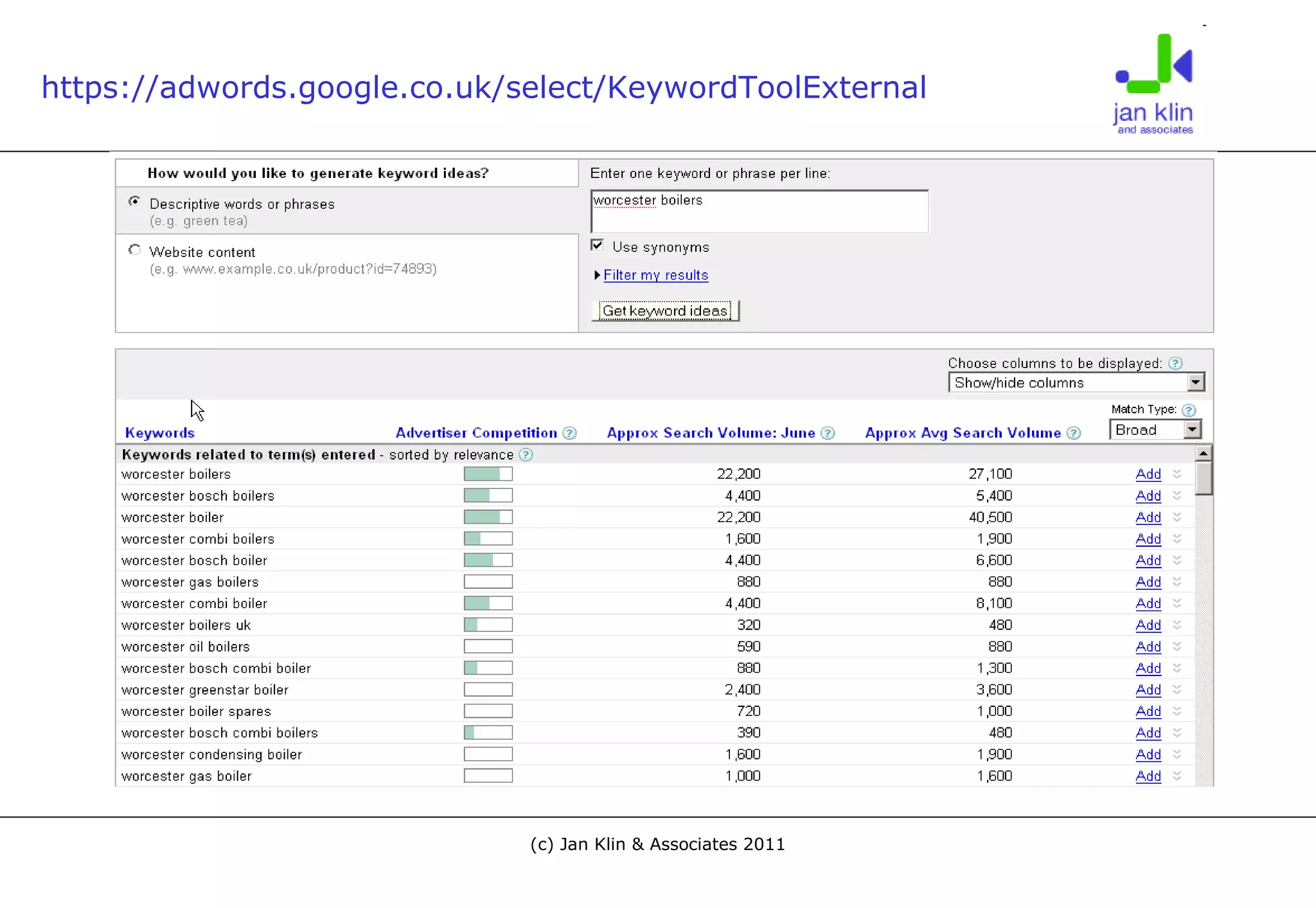Expand options chevron for worcester boiler row
This screenshot has width=1316, height=908.
(x=1177, y=517)
